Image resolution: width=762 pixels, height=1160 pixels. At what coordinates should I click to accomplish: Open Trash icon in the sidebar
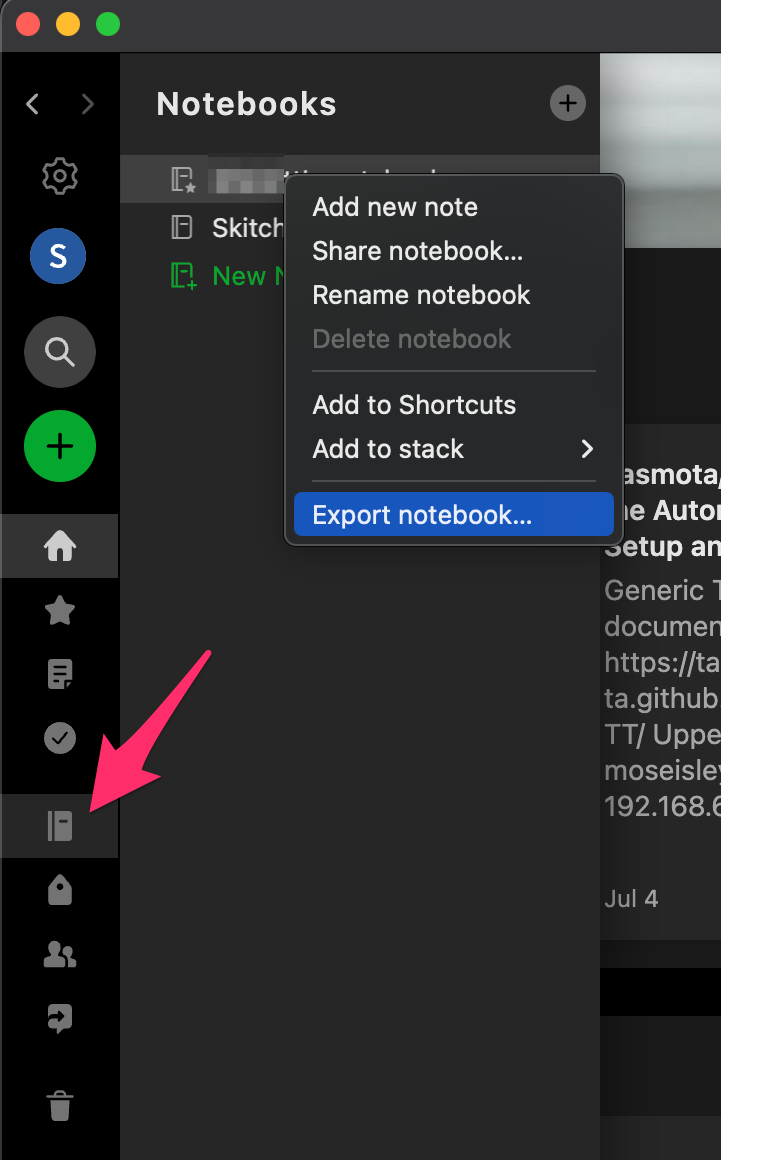[x=60, y=1106]
